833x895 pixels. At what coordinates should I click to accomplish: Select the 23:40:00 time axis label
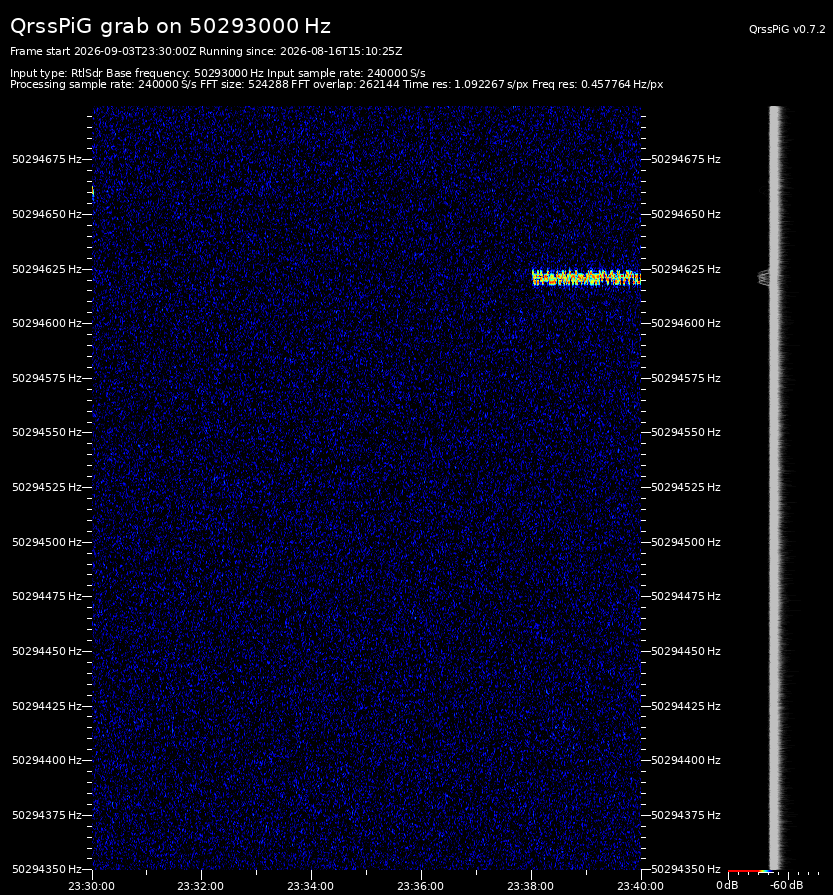coord(640,886)
